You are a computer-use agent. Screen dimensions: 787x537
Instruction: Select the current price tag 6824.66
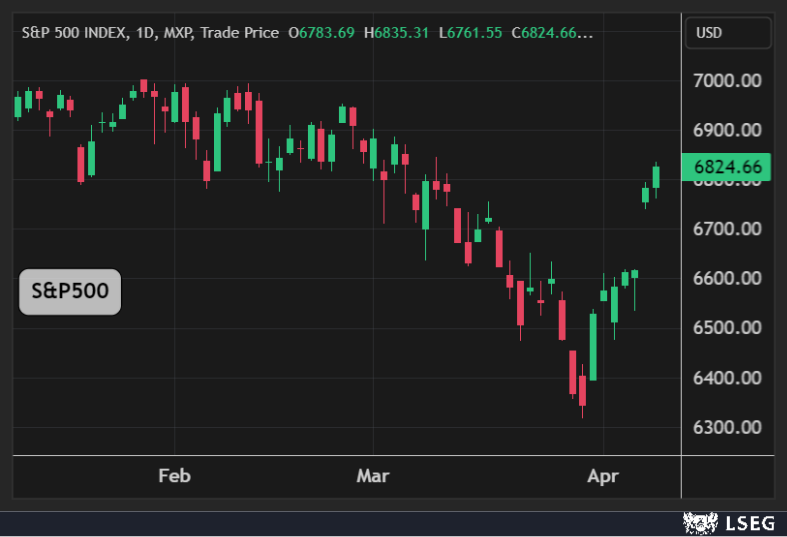click(x=727, y=167)
